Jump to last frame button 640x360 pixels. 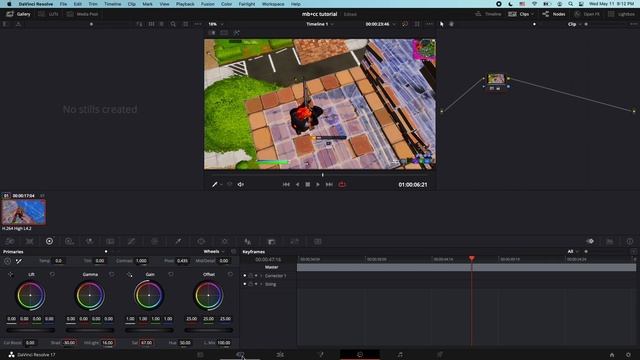click(x=329, y=184)
